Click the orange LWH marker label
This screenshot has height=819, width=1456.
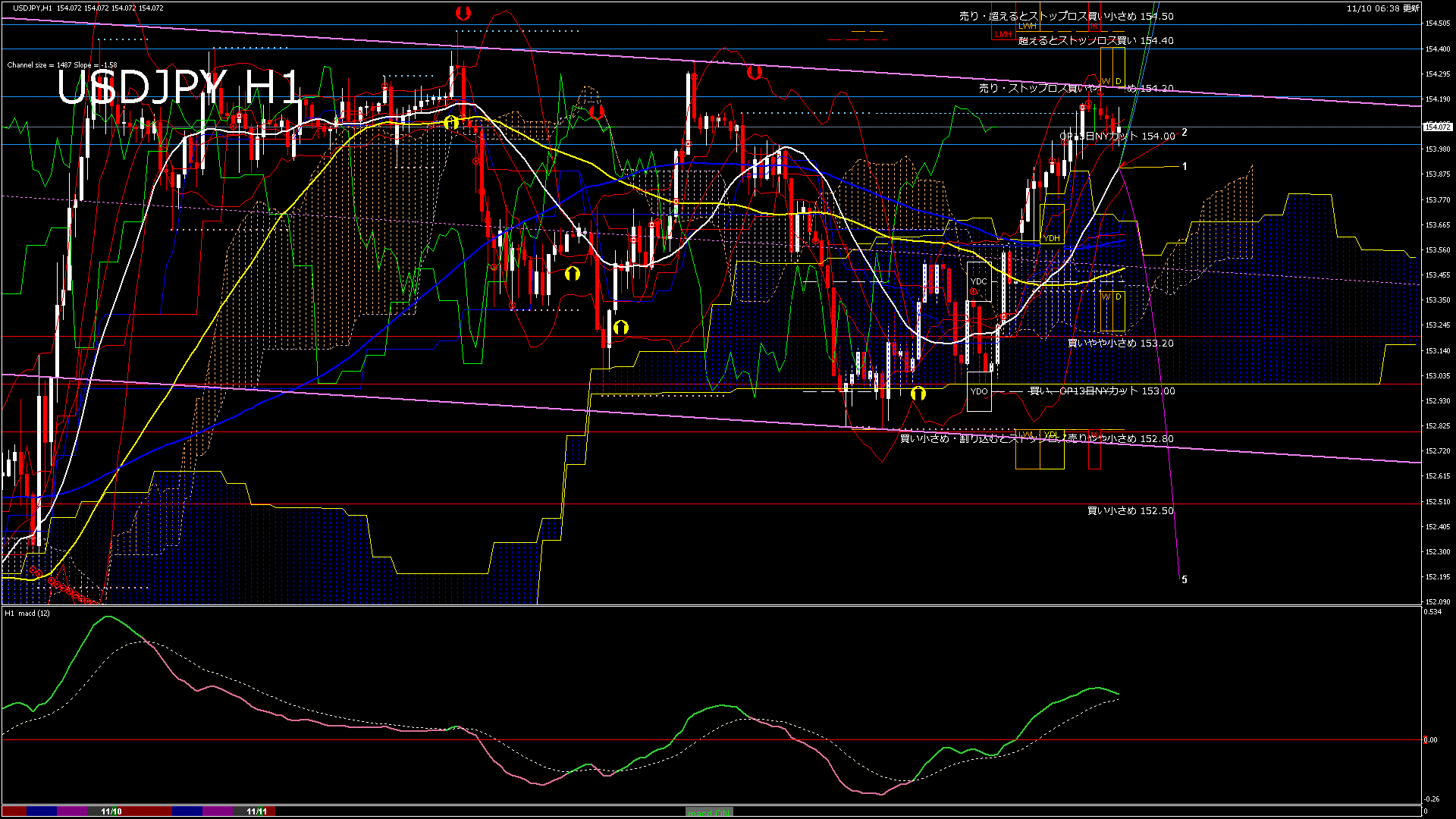(x=1028, y=26)
